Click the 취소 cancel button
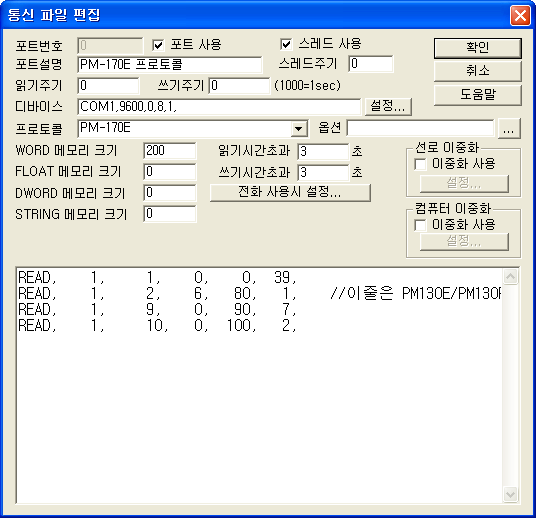Image resolution: width=536 pixels, height=518 pixels. (x=478, y=71)
